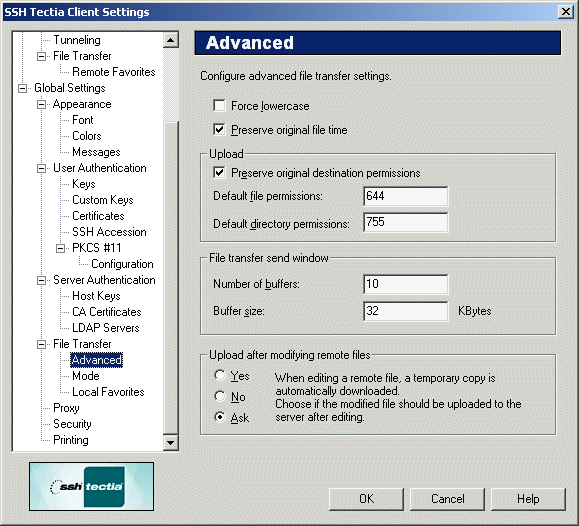Click the Default file permissions field
Viewport: 579px width, 526px height.
click(405, 196)
